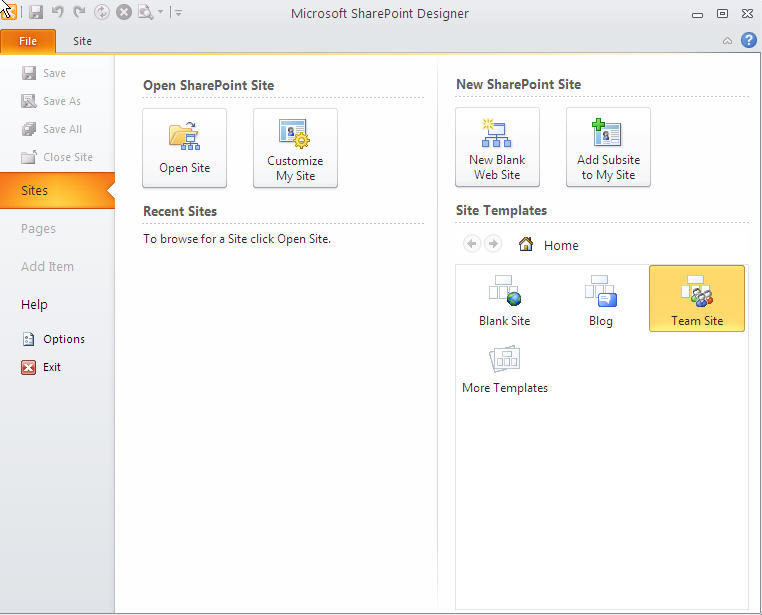Image resolution: width=762 pixels, height=615 pixels.
Task: Click the Refresh icon in quick access toolbar
Action: click(x=102, y=12)
